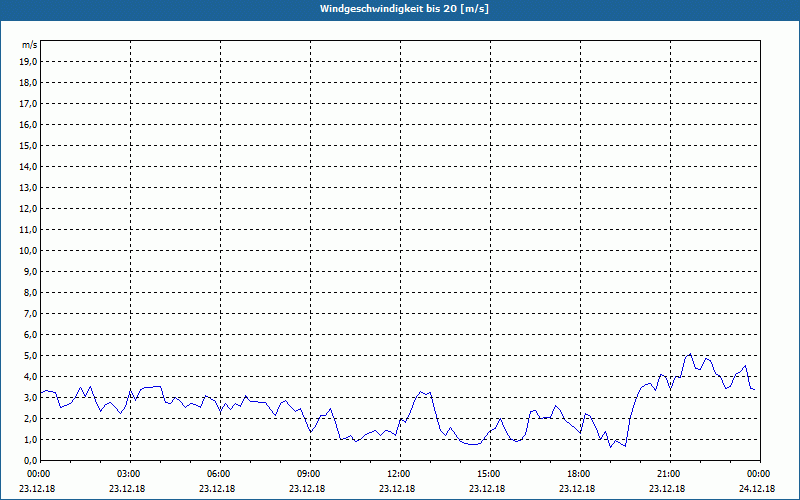800x500 pixels.
Task: Click the 13,0 y-axis label
Action: (28, 188)
